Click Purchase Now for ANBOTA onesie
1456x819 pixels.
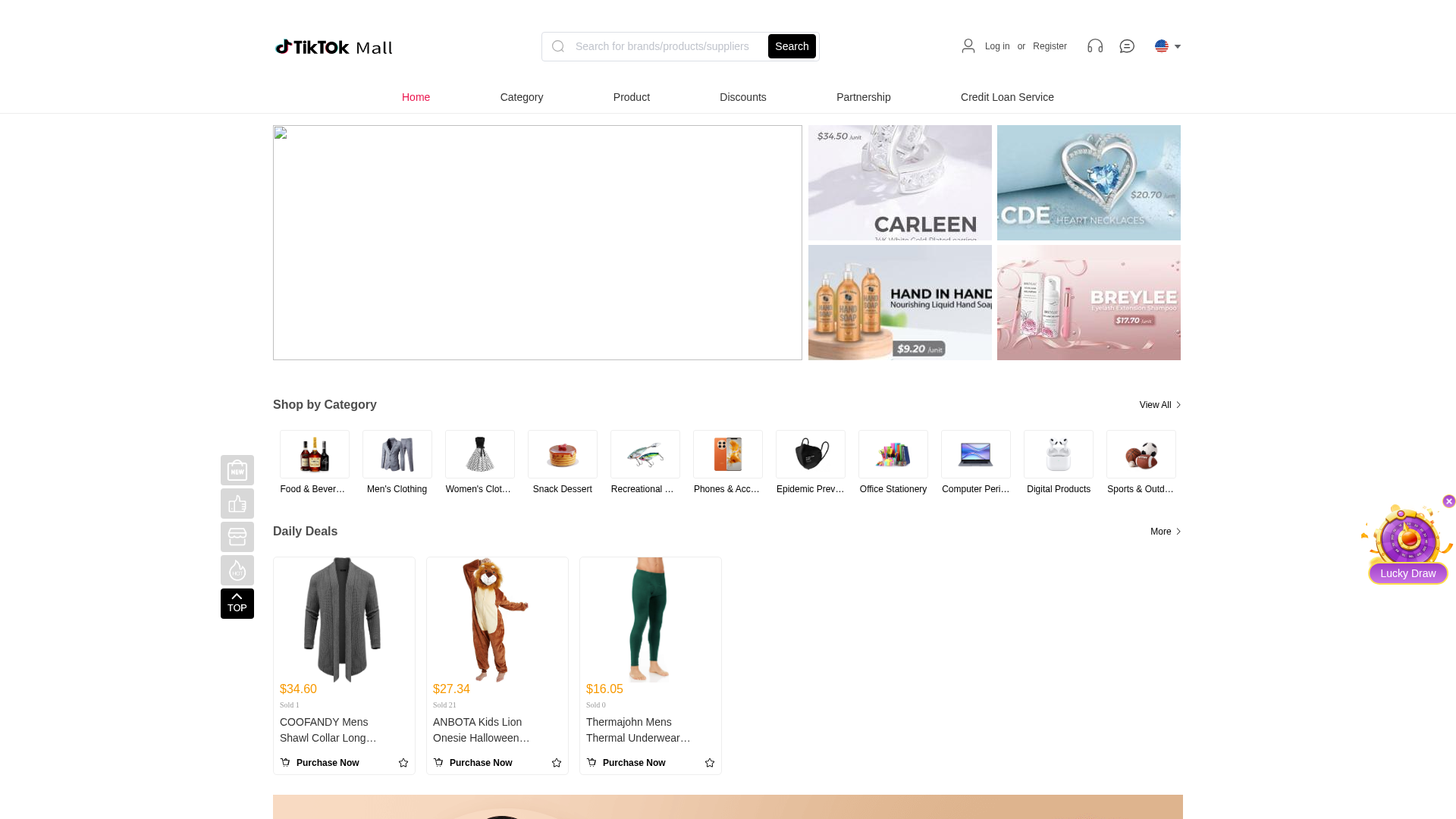click(481, 763)
